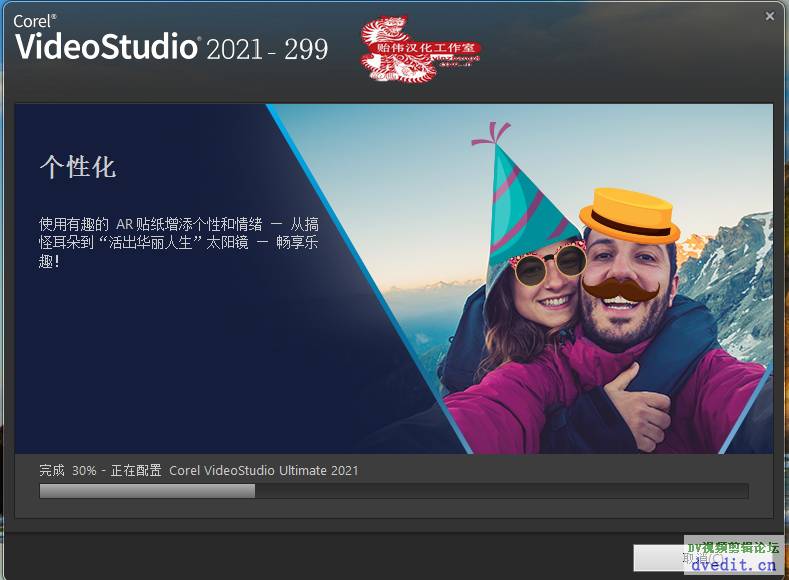Click the 个性化 heading

tap(78, 167)
